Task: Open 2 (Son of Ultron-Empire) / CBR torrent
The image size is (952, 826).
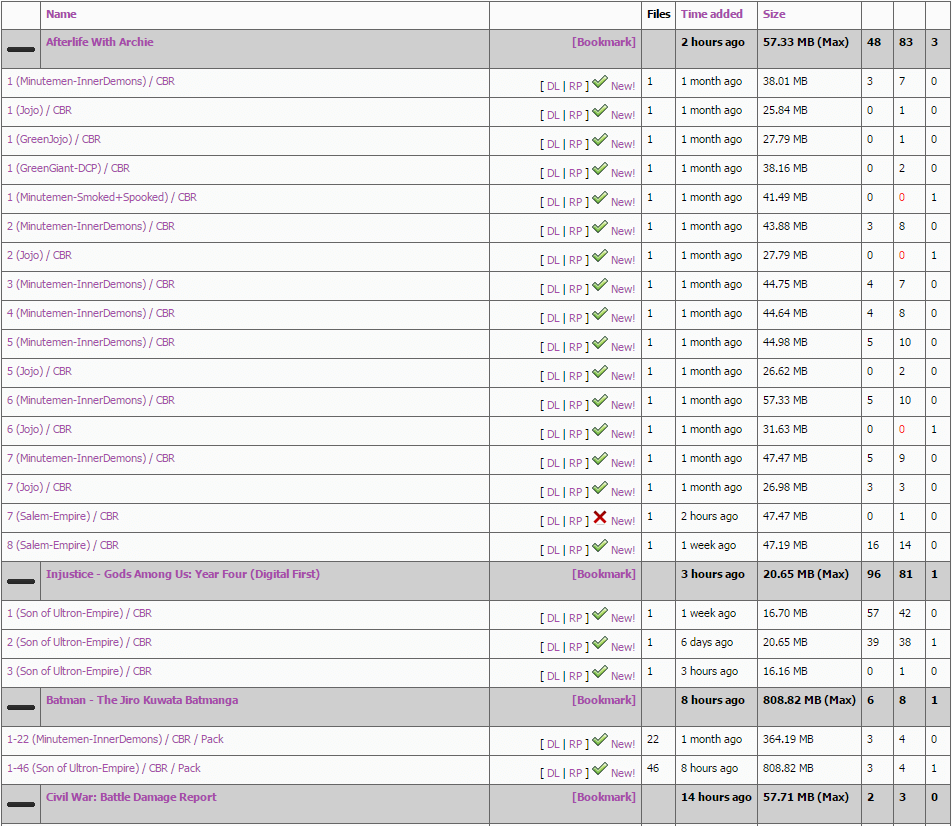Action: pyautogui.click(x=80, y=642)
